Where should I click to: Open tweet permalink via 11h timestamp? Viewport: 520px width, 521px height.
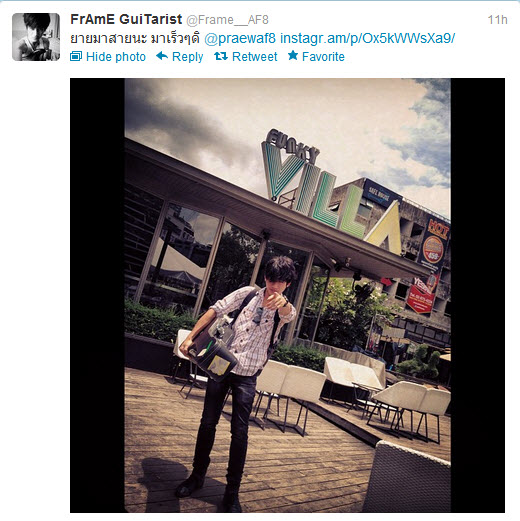[497, 20]
